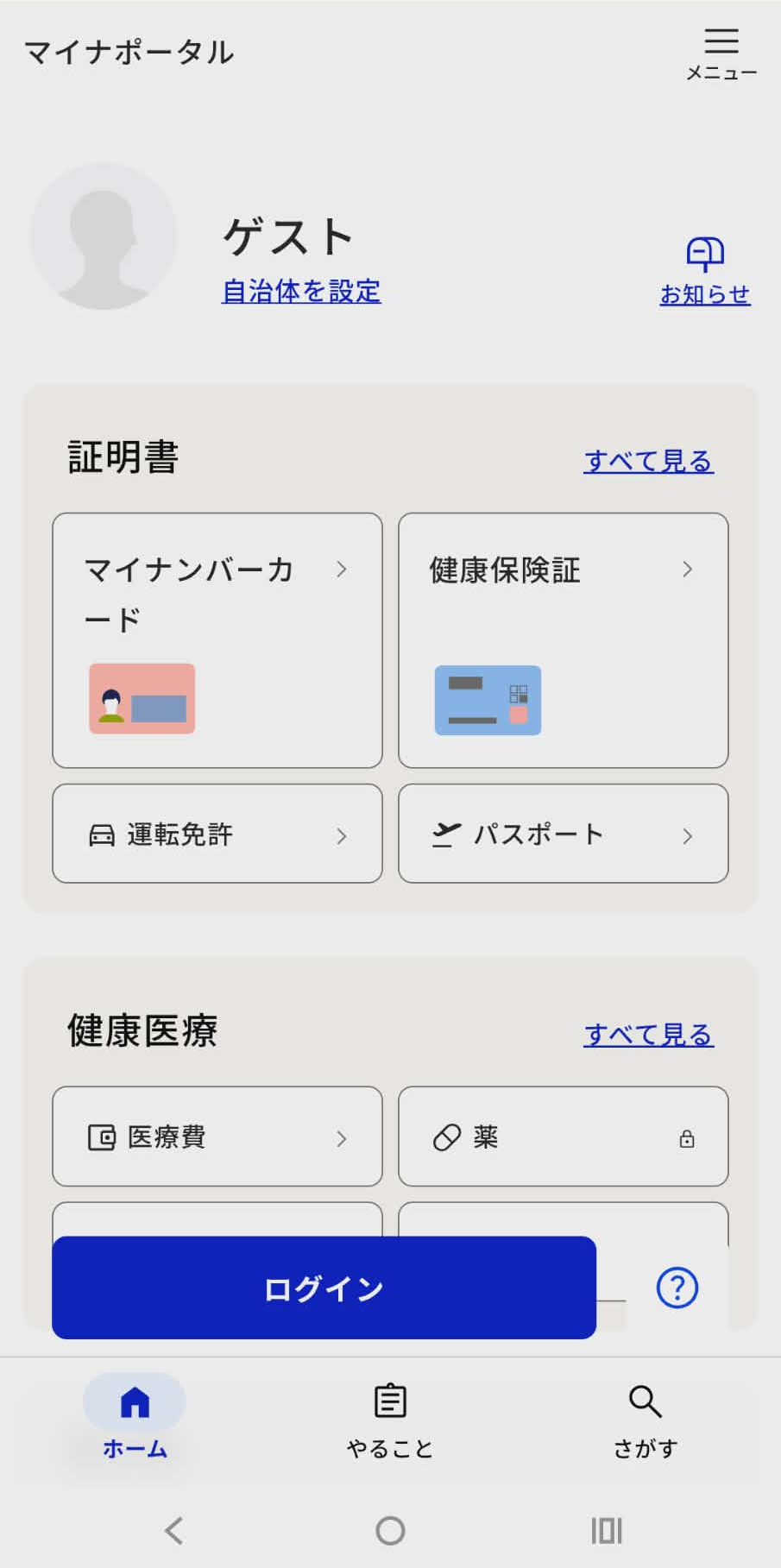The image size is (781, 1568).
Task: Tap the wallet icon for 医療費
Action: click(102, 1137)
